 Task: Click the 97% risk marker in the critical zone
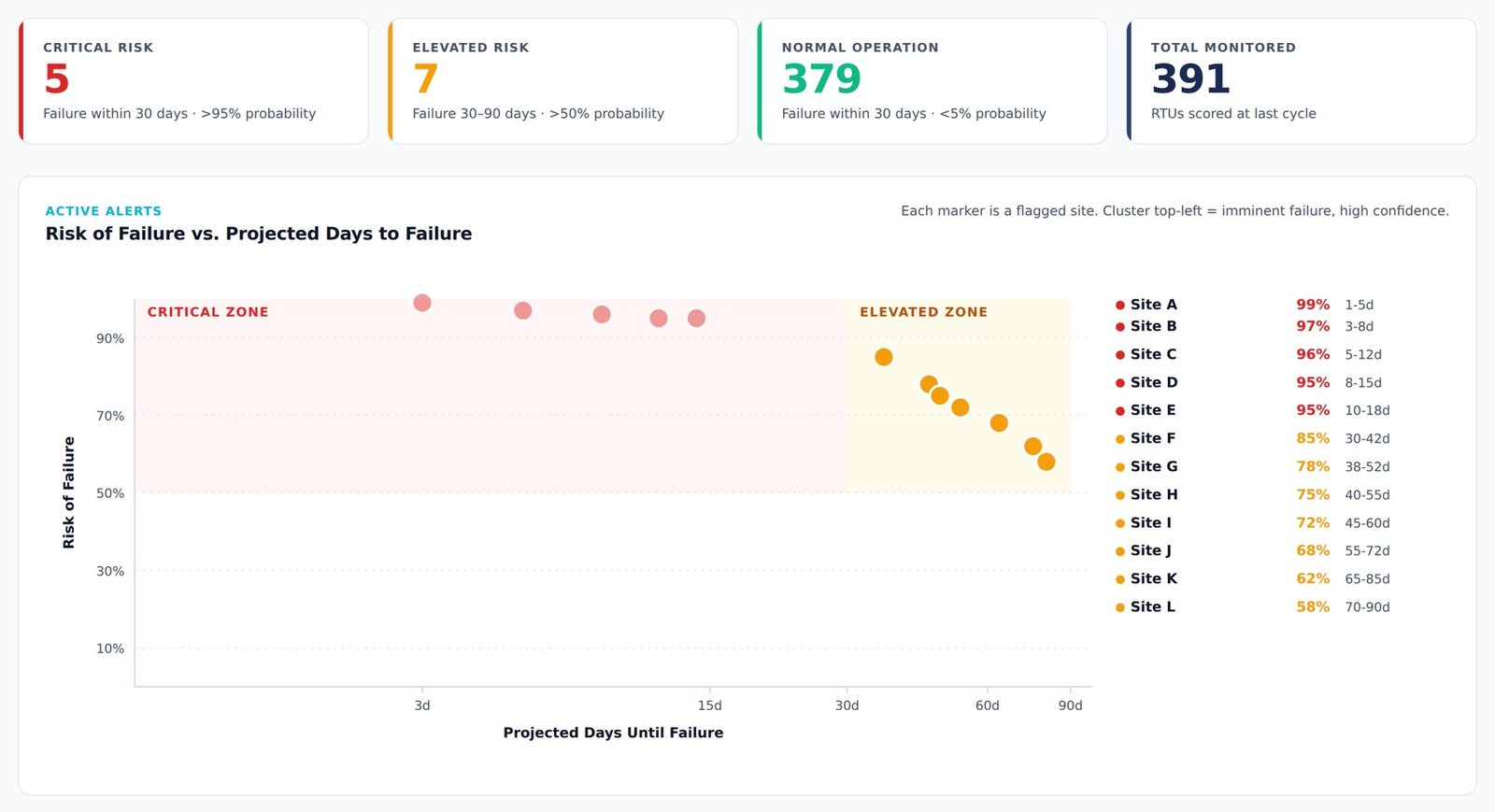coord(523,310)
